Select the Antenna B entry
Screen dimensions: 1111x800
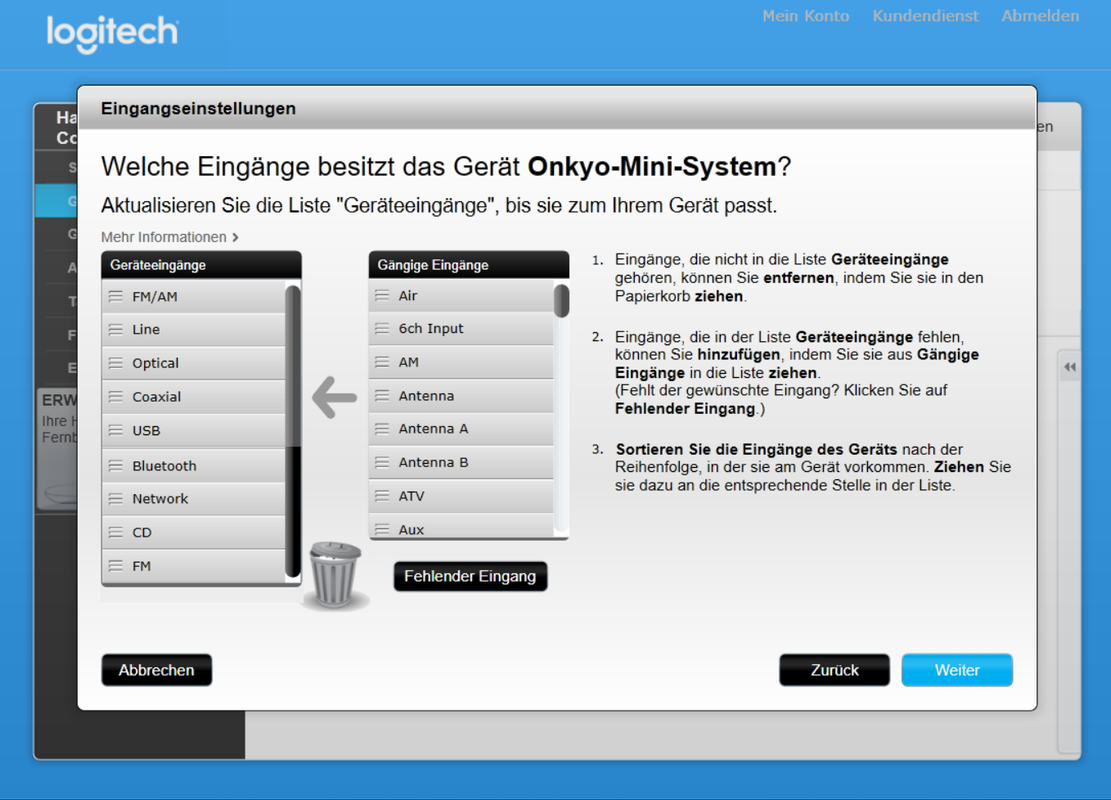[x=461, y=462]
